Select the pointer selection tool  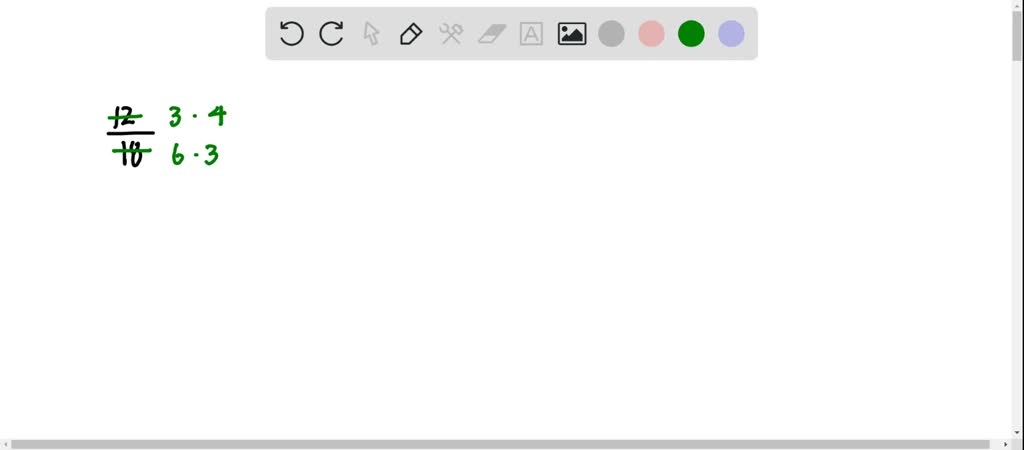371,33
